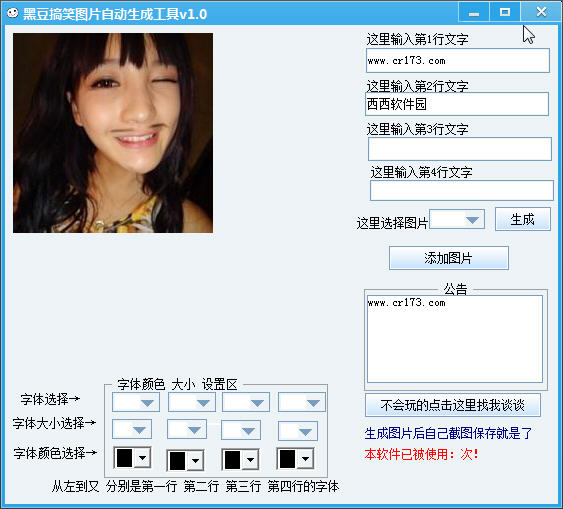The image size is (563, 509).
Task: Expand the fourth row font size dropdown
Action: point(298,431)
